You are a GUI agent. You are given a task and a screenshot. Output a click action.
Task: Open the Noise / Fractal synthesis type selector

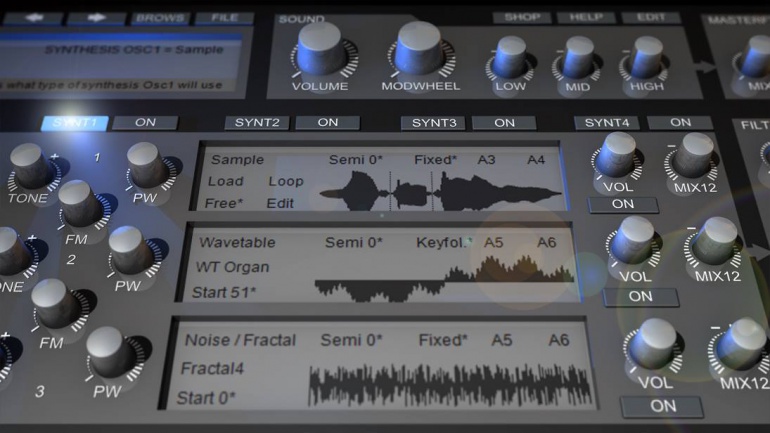(x=241, y=340)
